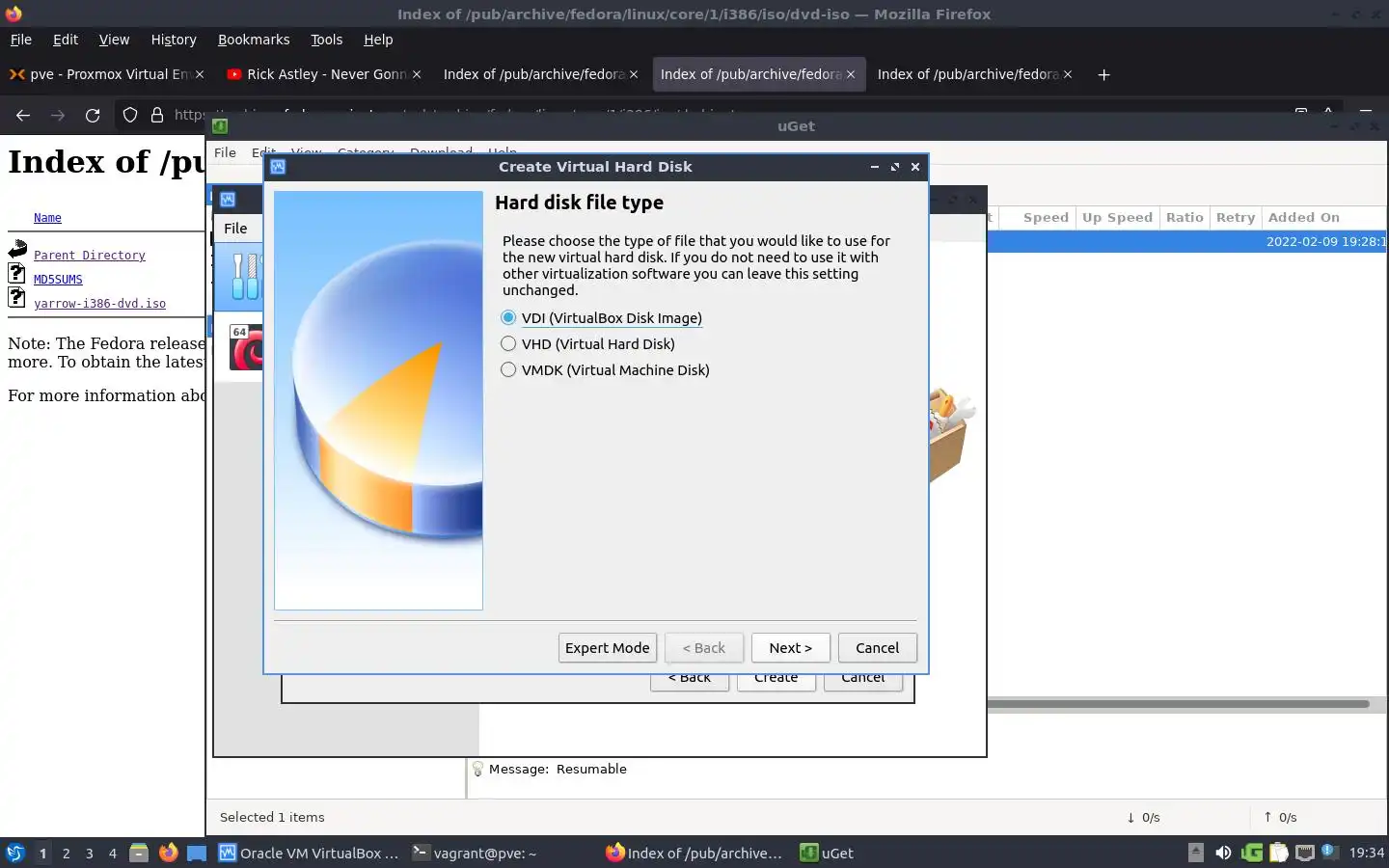Close the Rick Astley tab
This screenshot has width=1389, height=868.
(x=417, y=74)
